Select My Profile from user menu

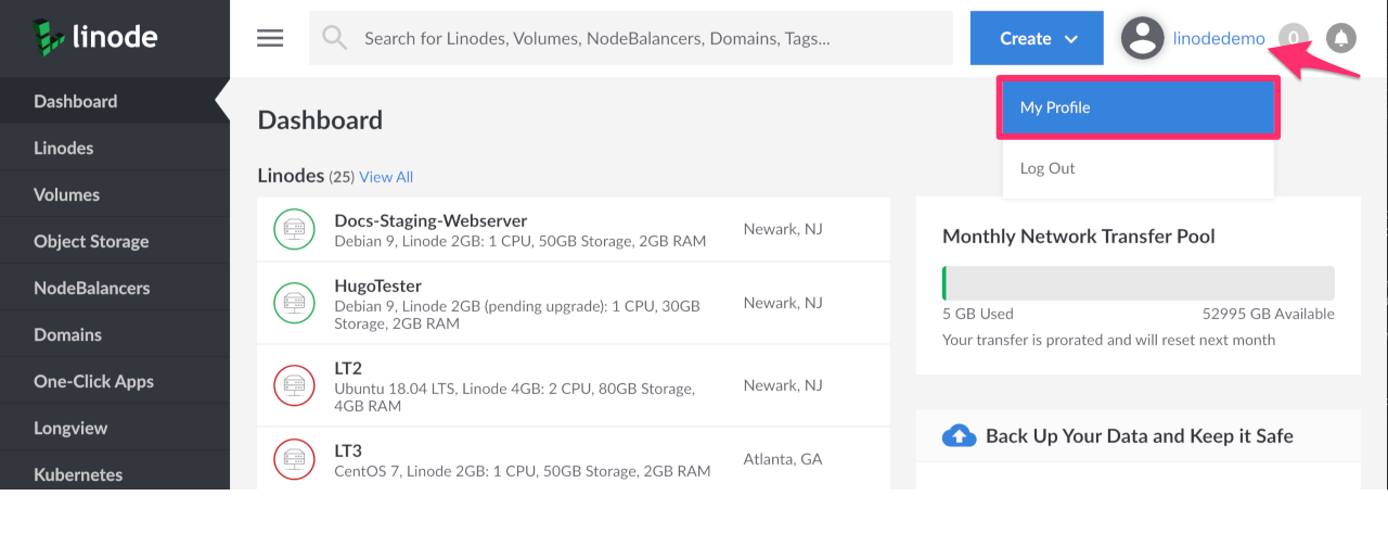coord(1138,108)
